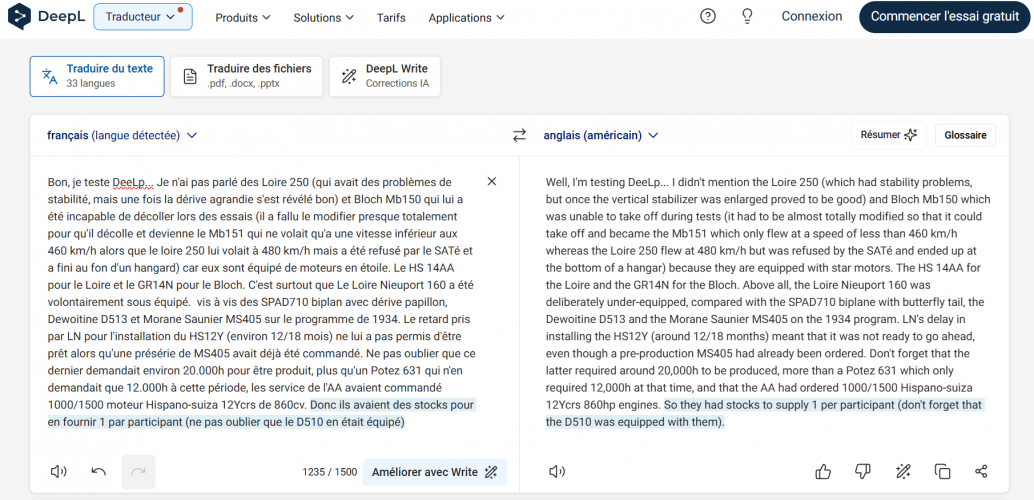Click the DeepL logo
The height and width of the screenshot is (500, 1034).
[x=46, y=16]
